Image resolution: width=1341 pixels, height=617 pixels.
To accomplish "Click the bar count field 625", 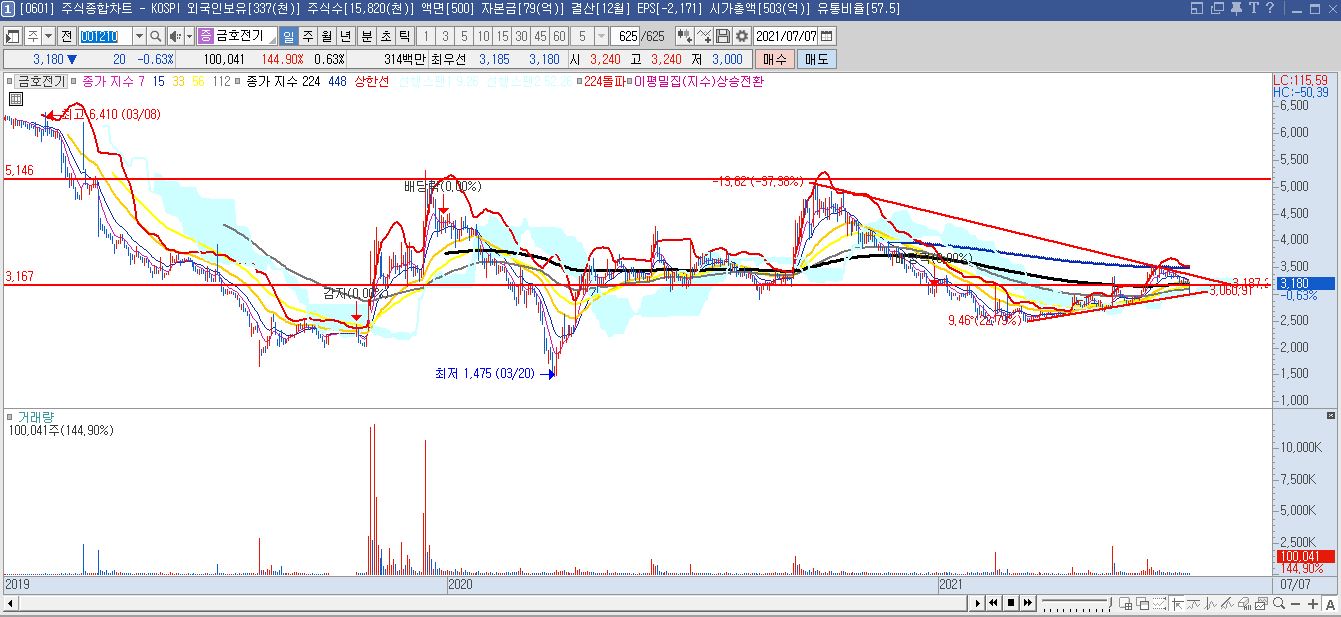I will pyautogui.click(x=627, y=36).
